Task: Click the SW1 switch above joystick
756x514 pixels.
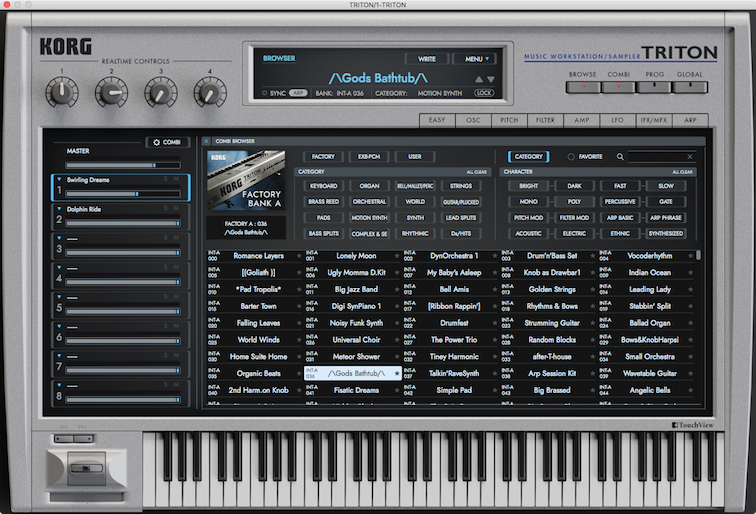Action: [64, 439]
